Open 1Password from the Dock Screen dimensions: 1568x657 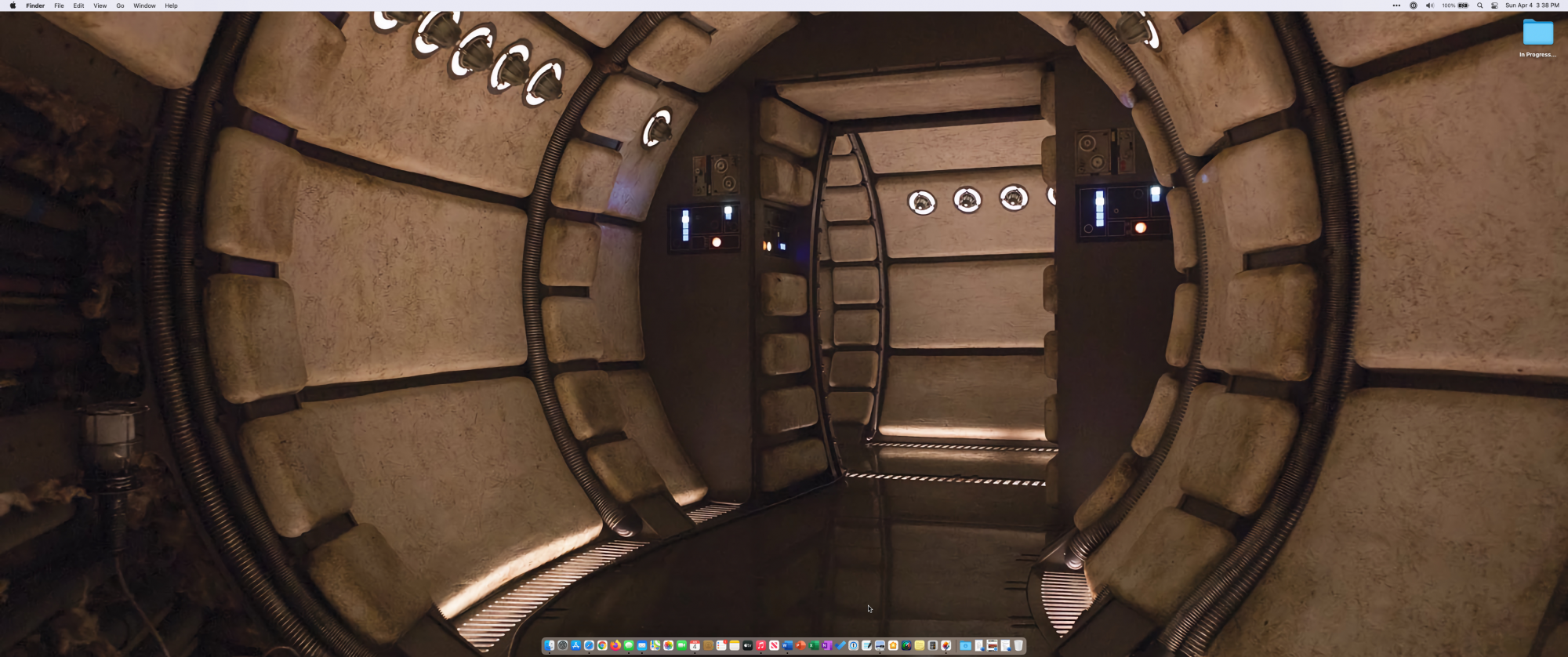click(853, 645)
